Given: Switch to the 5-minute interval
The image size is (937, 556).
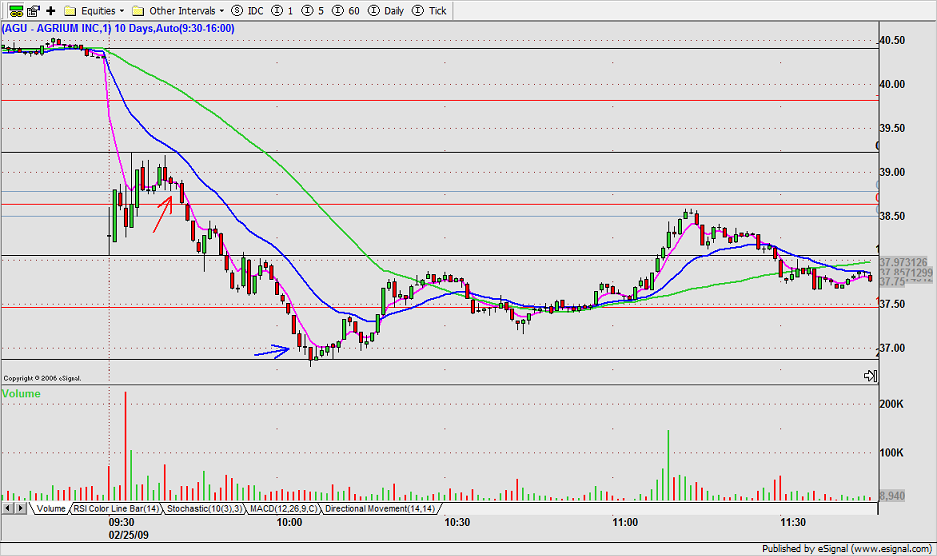Looking at the screenshot, I should 313,11.
